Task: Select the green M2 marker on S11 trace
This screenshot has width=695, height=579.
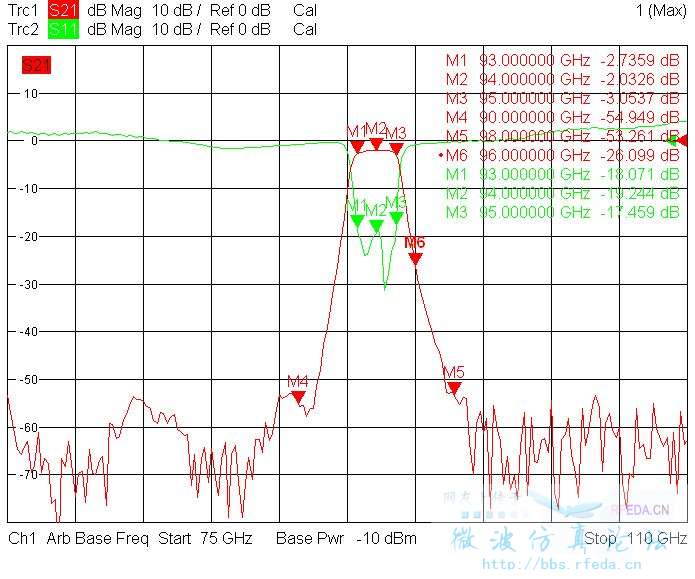Action: pos(376,227)
